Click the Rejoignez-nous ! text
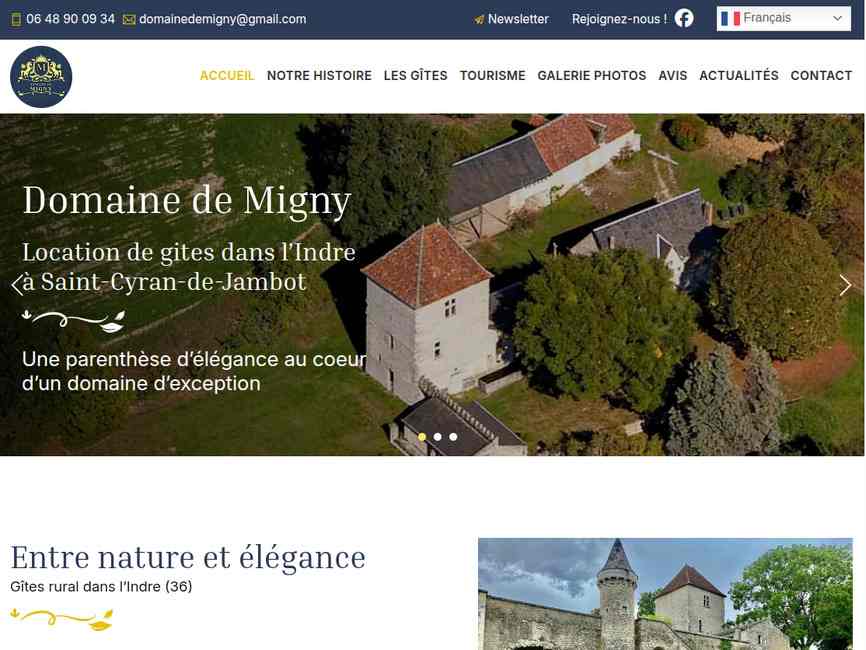Viewport: 866px width, 650px height. (619, 19)
